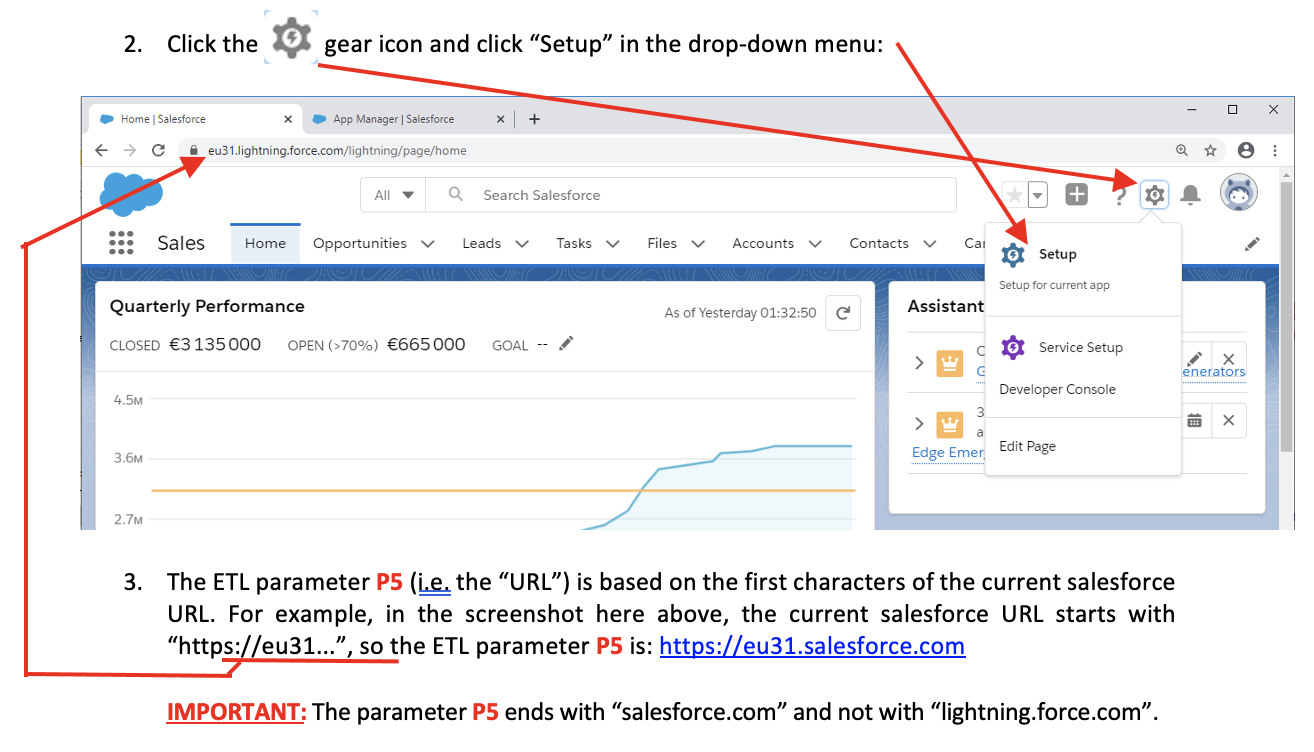The image size is (1314, 752).
Task: Click the browser reload button
Action: [158, 150]
